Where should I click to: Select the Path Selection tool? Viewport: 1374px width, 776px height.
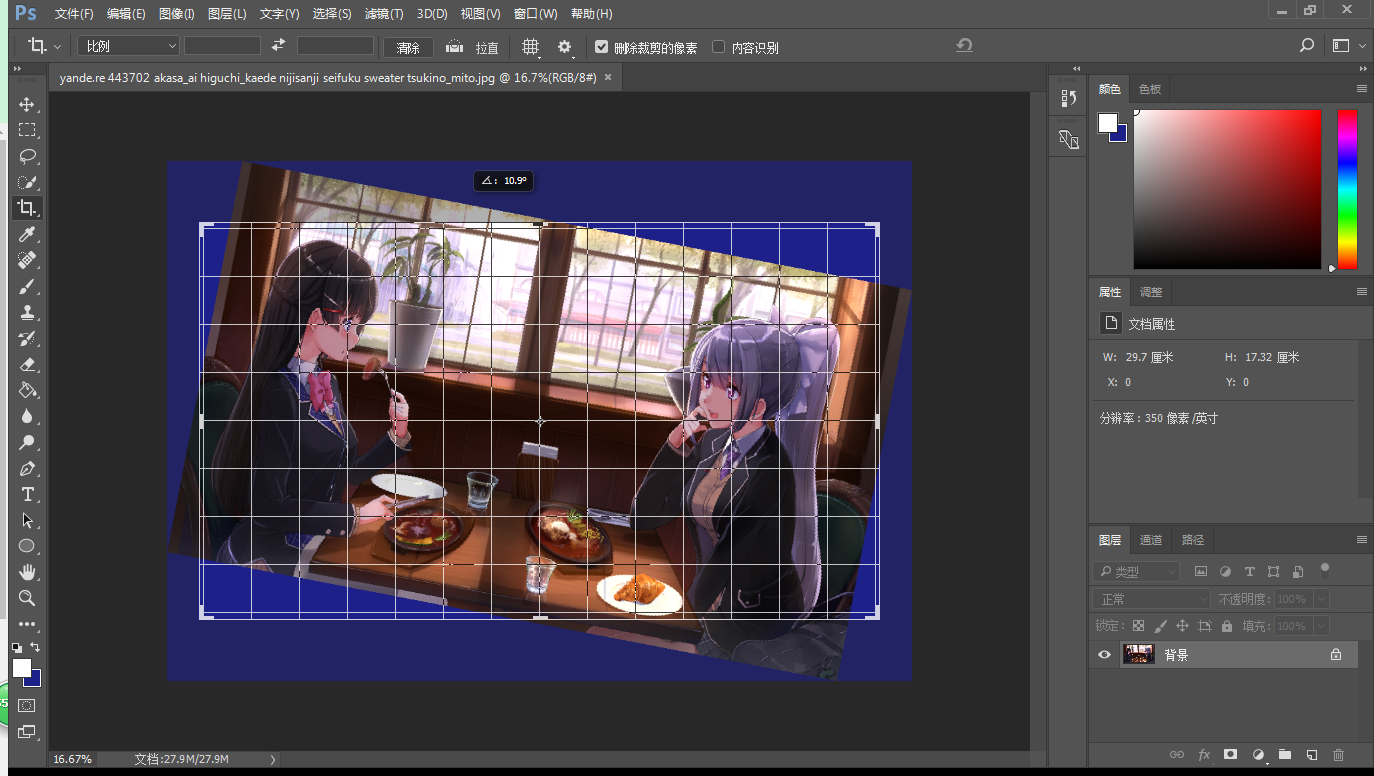(27, 520)
